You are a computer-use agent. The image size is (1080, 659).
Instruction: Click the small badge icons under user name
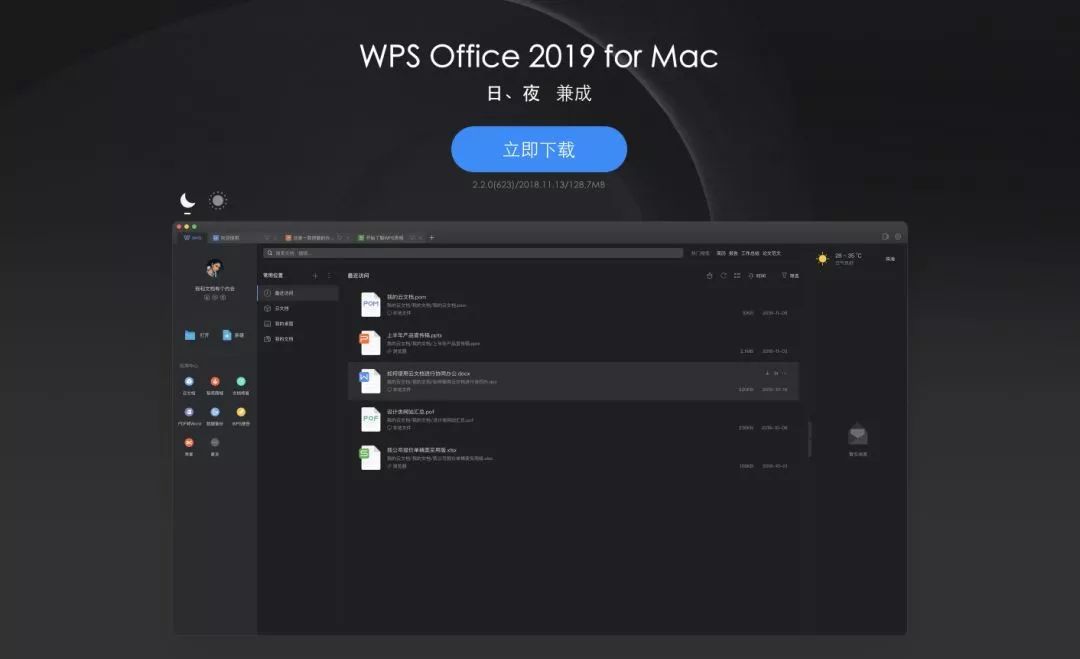click(215, 297)
